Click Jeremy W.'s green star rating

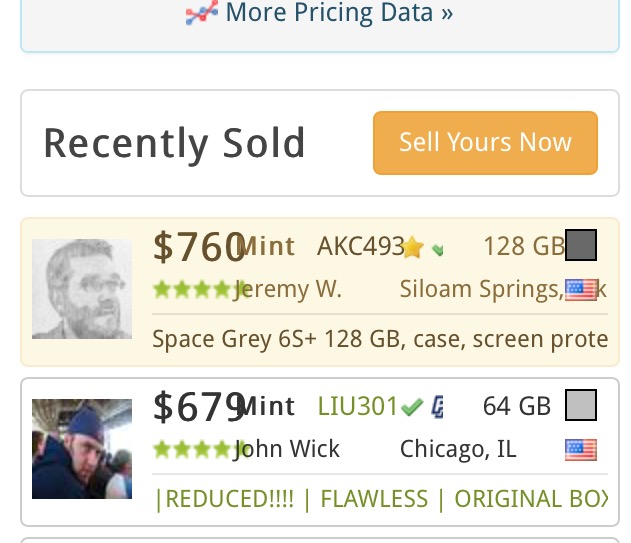(199, 290)
